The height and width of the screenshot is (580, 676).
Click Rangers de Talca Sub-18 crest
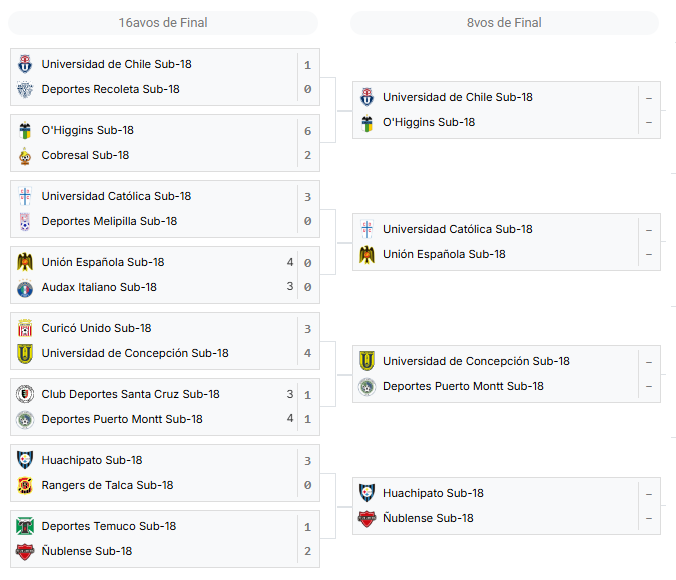pyautogui.click(x=25, y=485)
